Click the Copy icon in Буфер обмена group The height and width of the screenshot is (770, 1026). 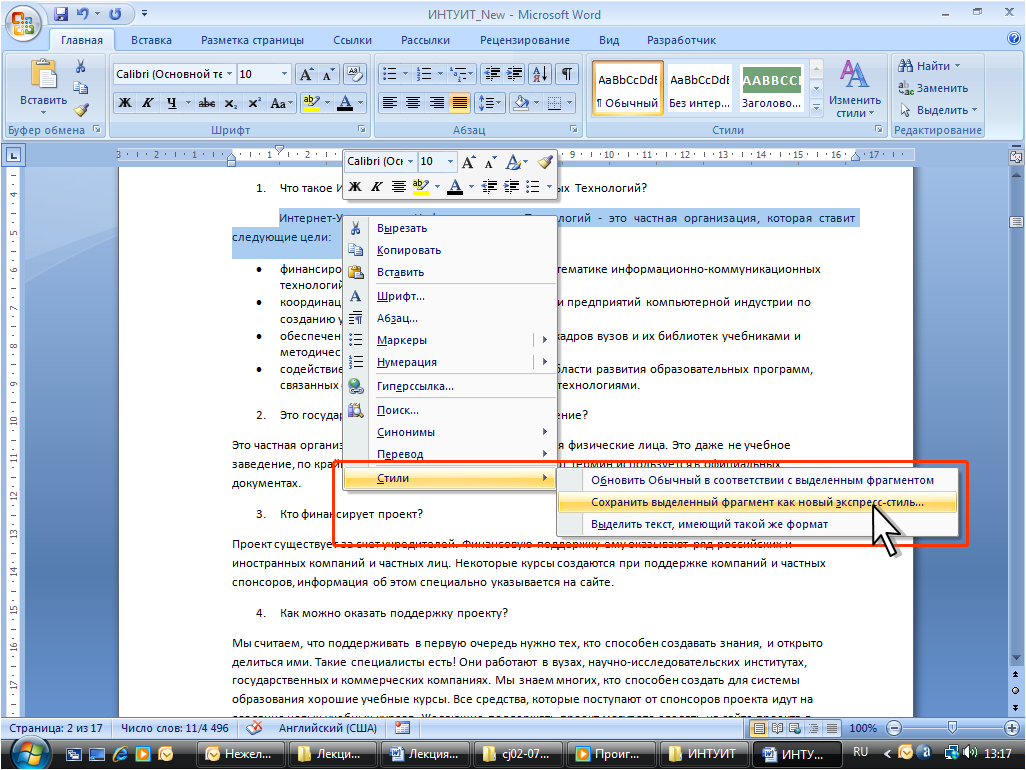(x=80, y=88)
